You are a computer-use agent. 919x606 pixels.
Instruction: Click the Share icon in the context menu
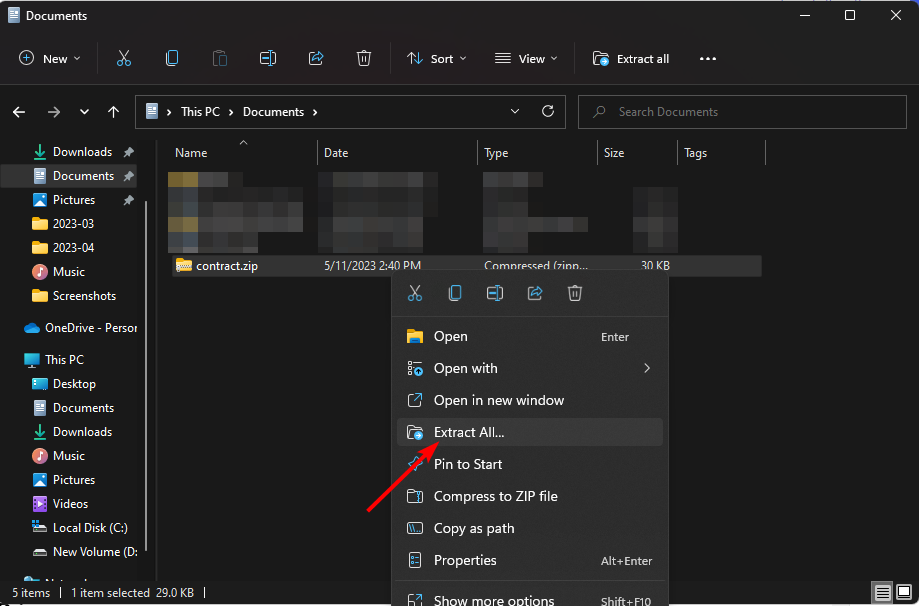click(535, 293)
